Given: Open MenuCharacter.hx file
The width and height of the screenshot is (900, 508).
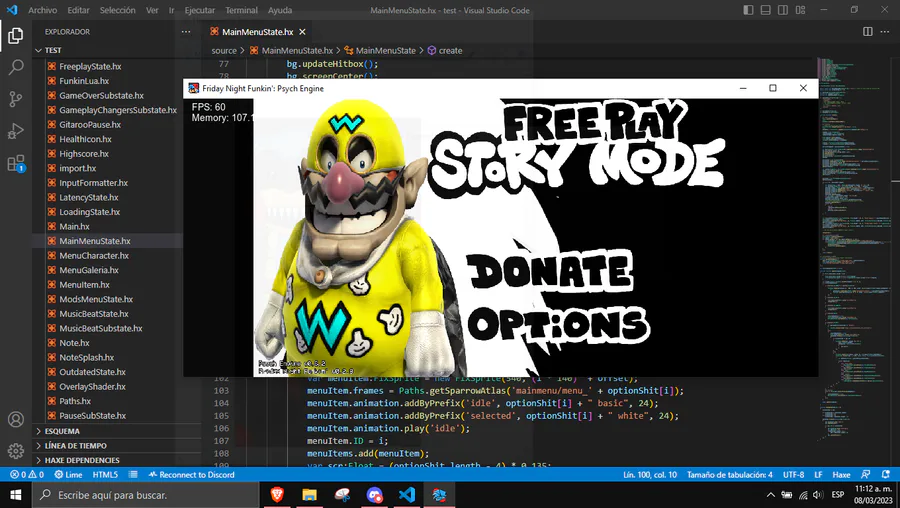Looking at the screenshot, I should coord(94,255).
